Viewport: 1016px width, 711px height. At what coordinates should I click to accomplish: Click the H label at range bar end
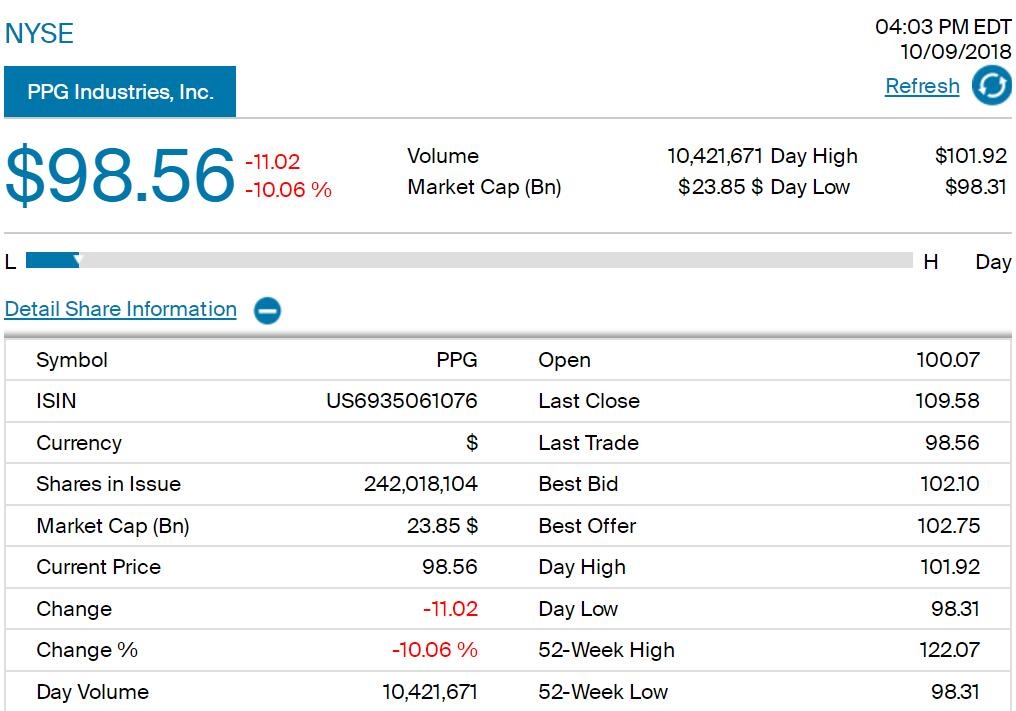pyautogui.click(x=930, y=262)
